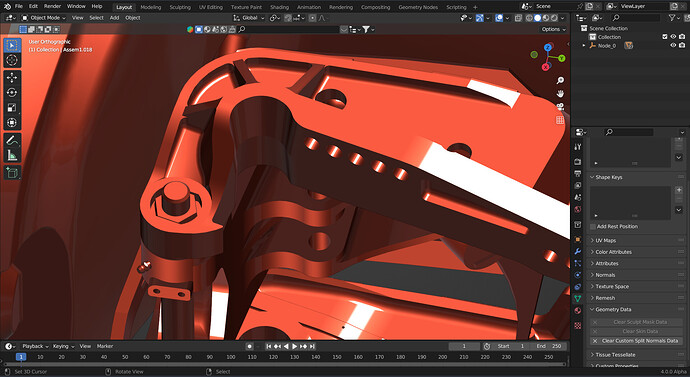Open the Playback dropdown in timeline
This screenshot has width=690, height=377.
point(35,347)
